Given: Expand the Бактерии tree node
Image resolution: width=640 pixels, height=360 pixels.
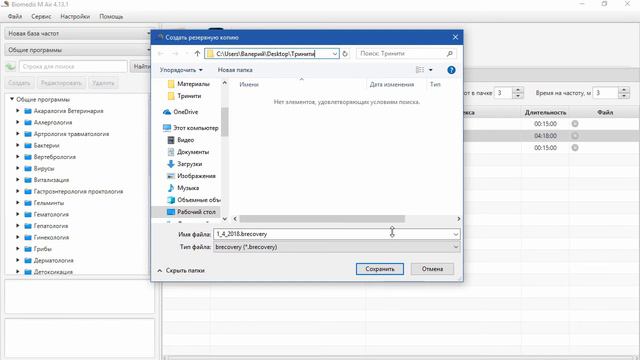Looking at the screenshot, I should pyautogui.click(x=18, y=145).
